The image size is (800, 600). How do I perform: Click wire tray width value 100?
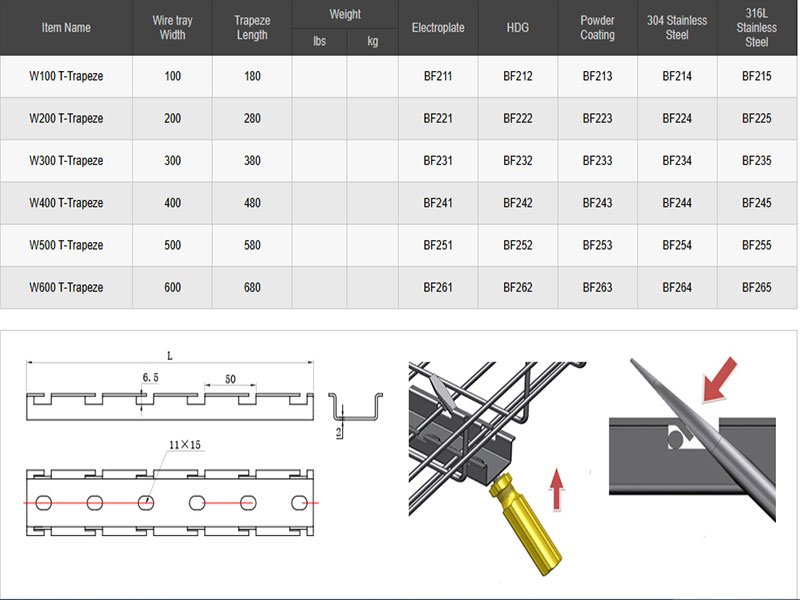172,77
